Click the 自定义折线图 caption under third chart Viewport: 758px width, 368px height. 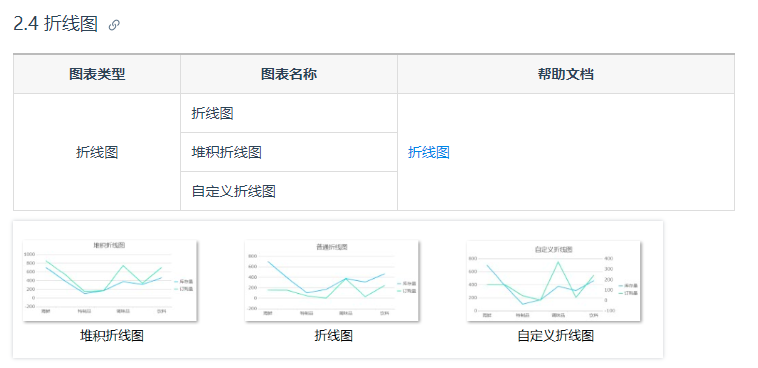555,336
